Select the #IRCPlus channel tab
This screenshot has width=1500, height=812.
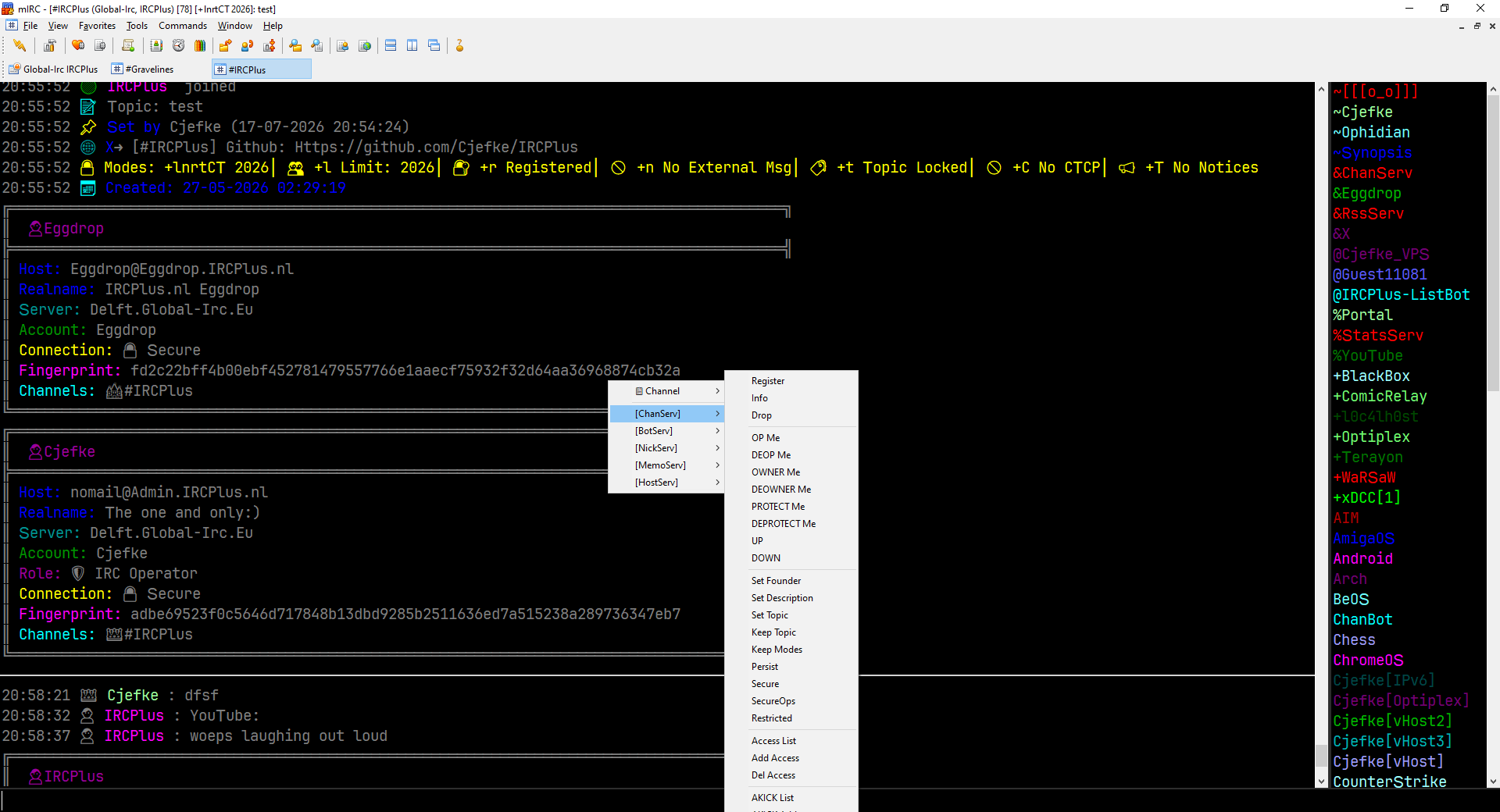pos(262,69)
